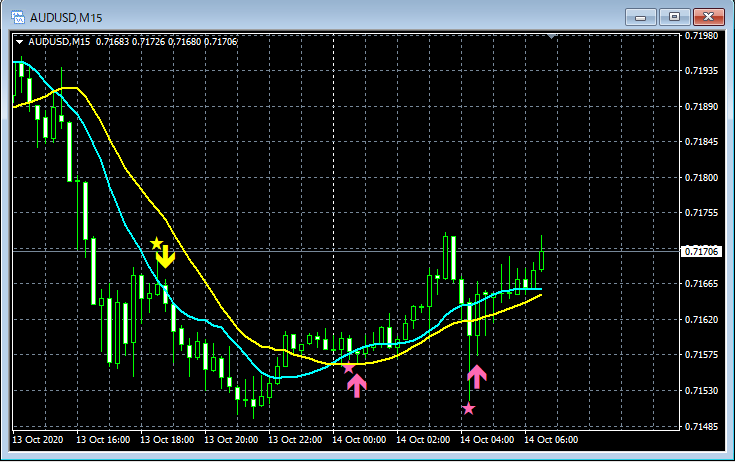Close the AUDUSD chart window
The height and width of the screenshot is (462, 735).
(709, 17)
